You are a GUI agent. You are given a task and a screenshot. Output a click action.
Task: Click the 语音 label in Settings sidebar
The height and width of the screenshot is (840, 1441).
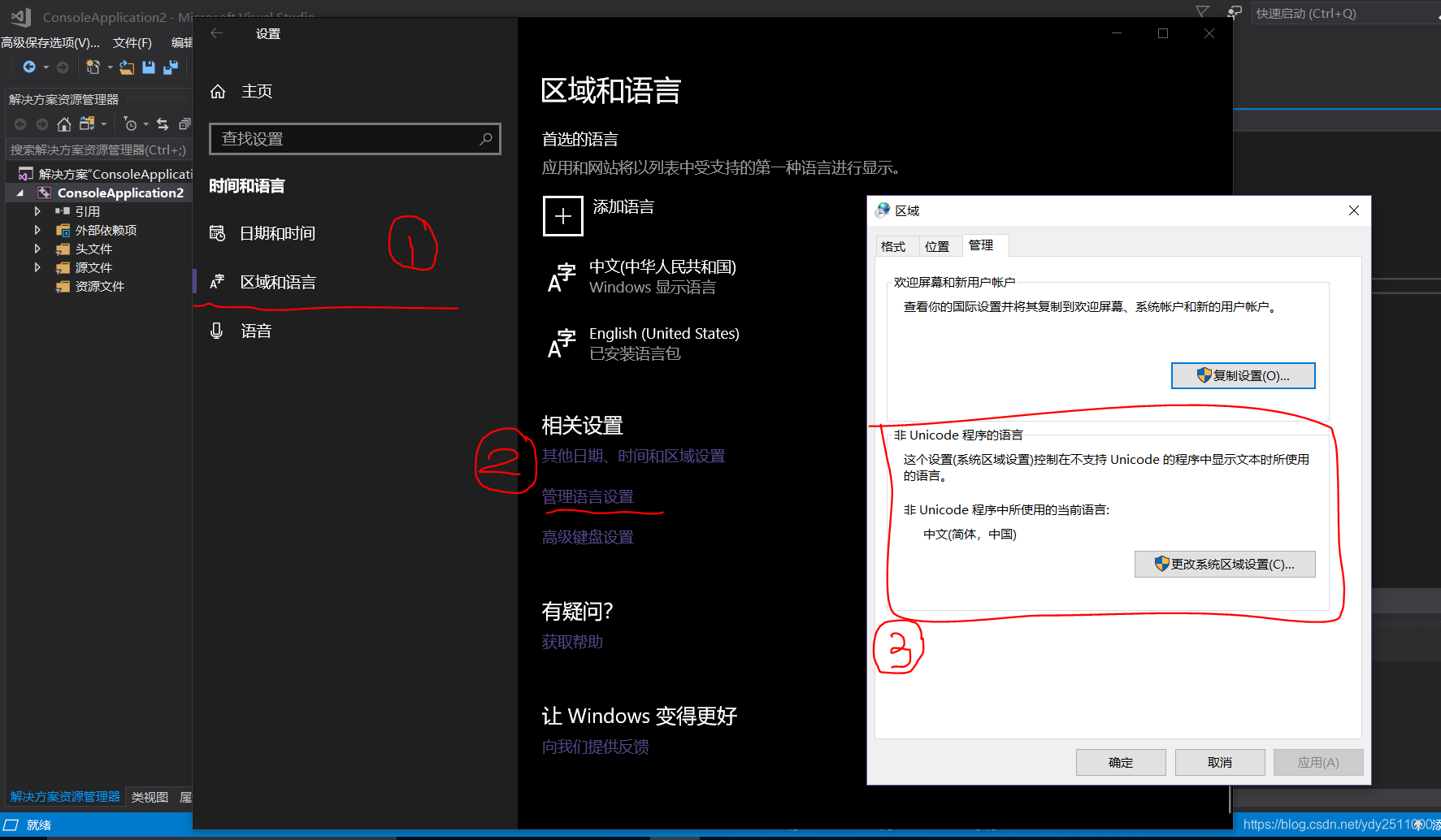[x=256, y=331]
